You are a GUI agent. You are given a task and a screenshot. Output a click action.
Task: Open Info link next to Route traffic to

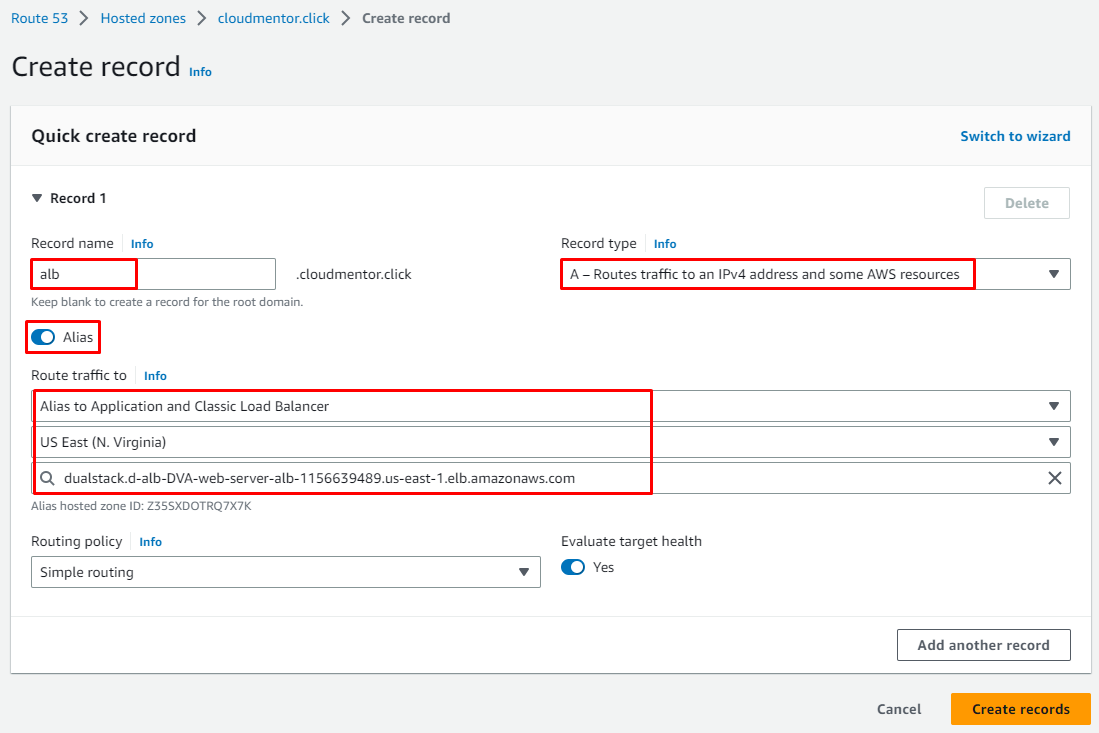[155, 376]
